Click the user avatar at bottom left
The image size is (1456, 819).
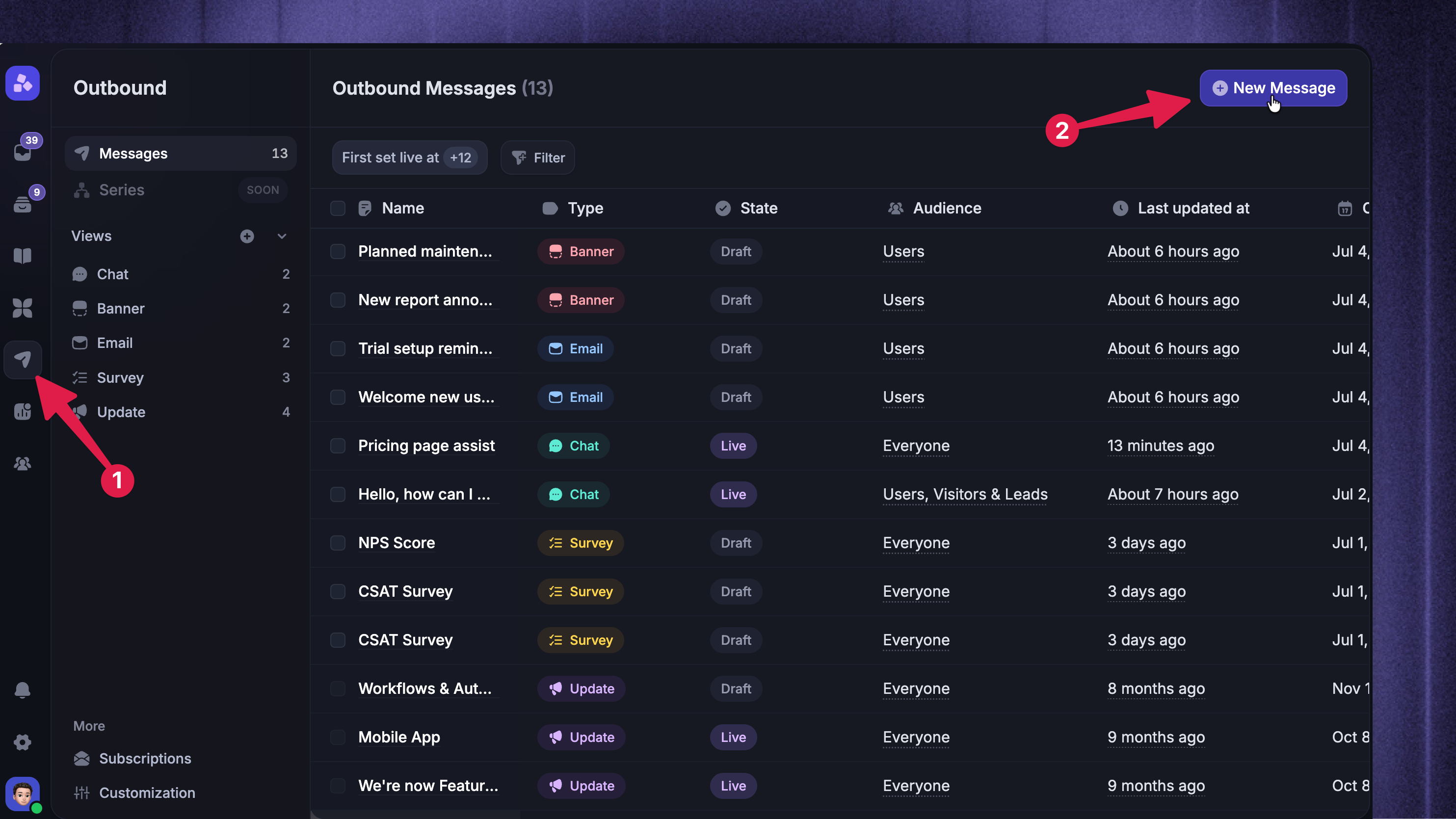tap(23, 794)
